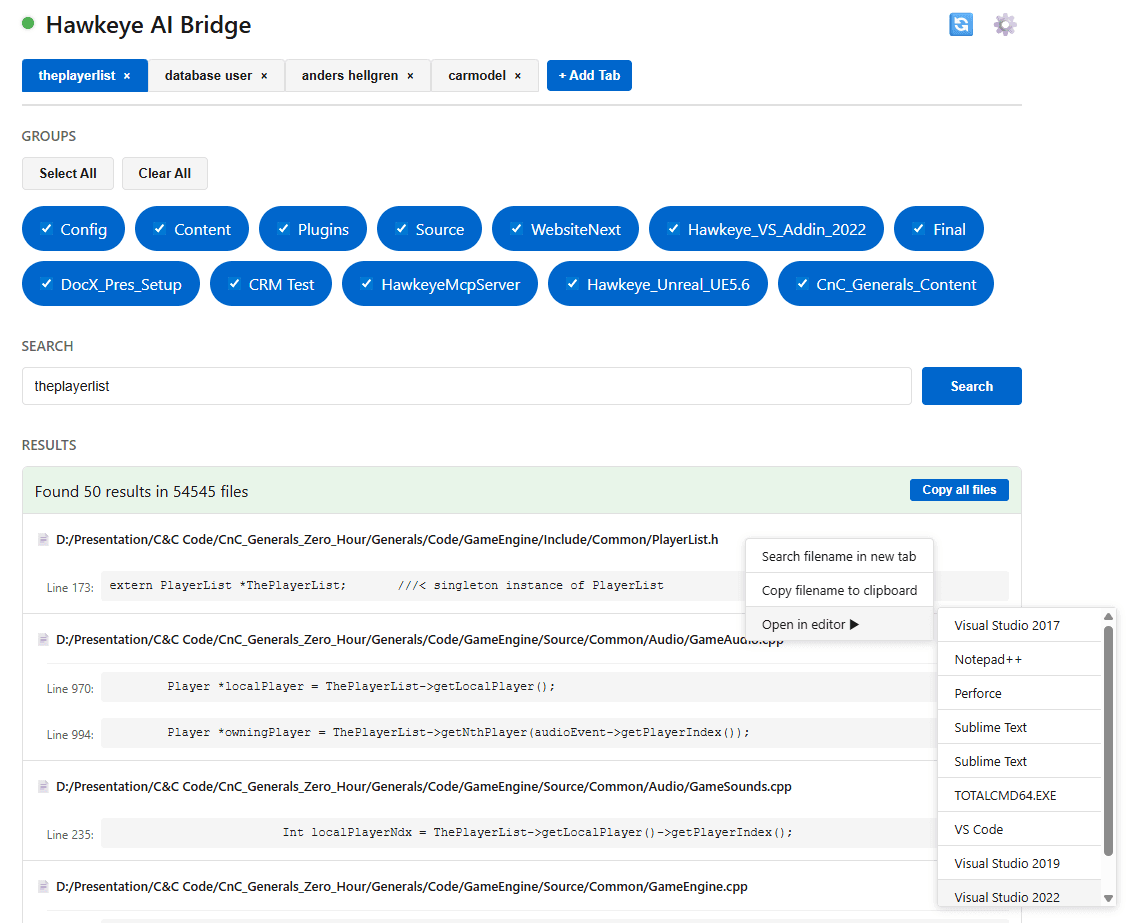Image resolution: width=1139 pixels, height=923 pixels.
Task: Click the blue refresh icon
Action: pyautogui.click(x=960, y=25)
